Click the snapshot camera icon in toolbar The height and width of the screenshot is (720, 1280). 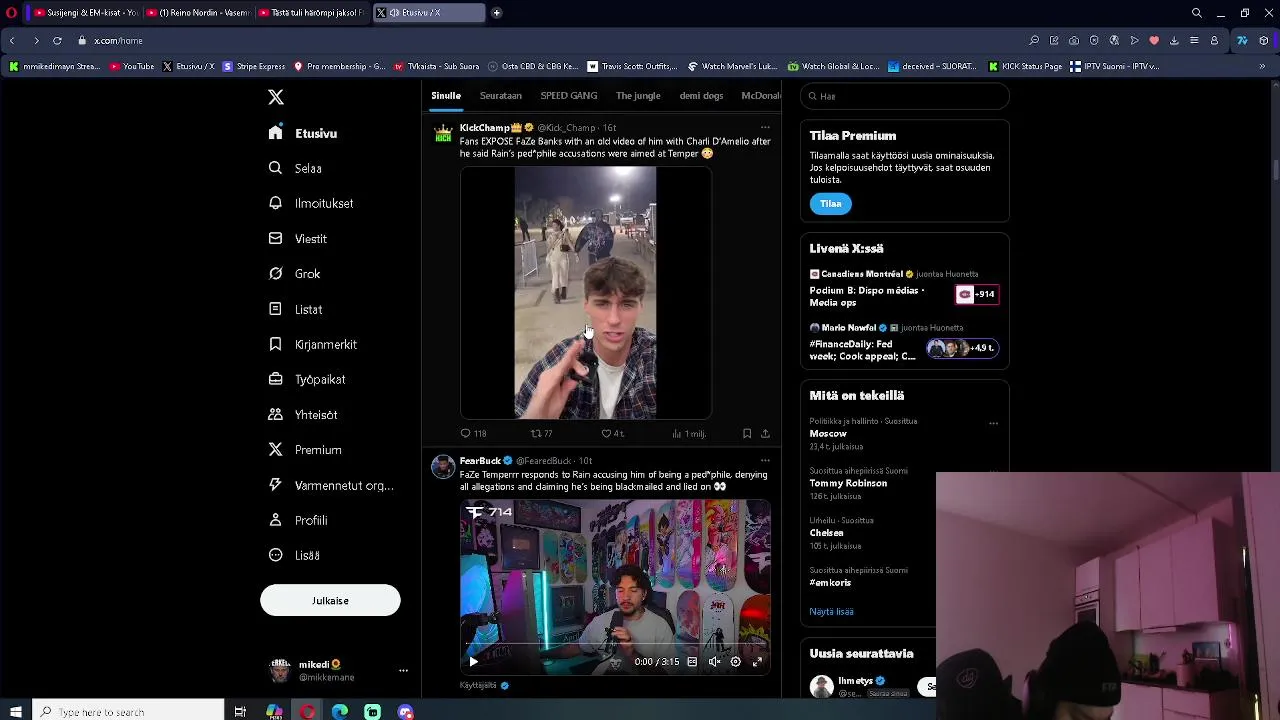point(1074,40)
